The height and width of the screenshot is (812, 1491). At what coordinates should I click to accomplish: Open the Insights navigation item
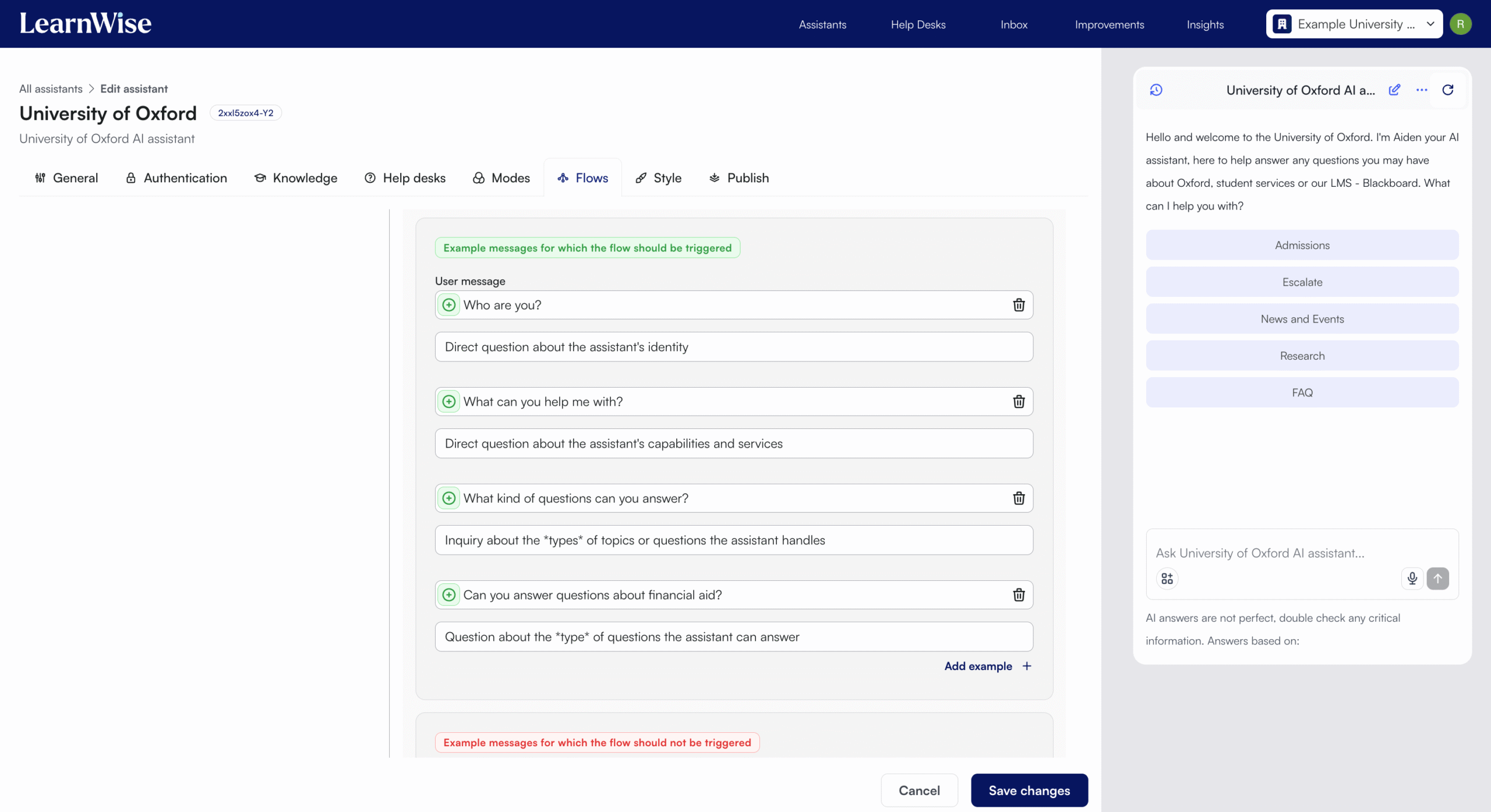coord(1204,24)
